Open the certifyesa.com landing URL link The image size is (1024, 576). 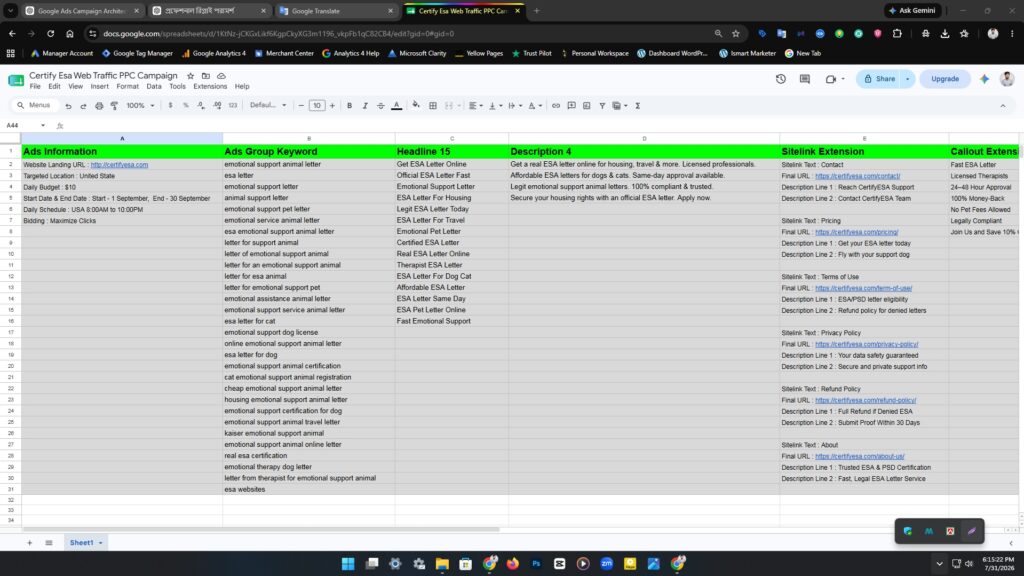click(x=119, y=165)
